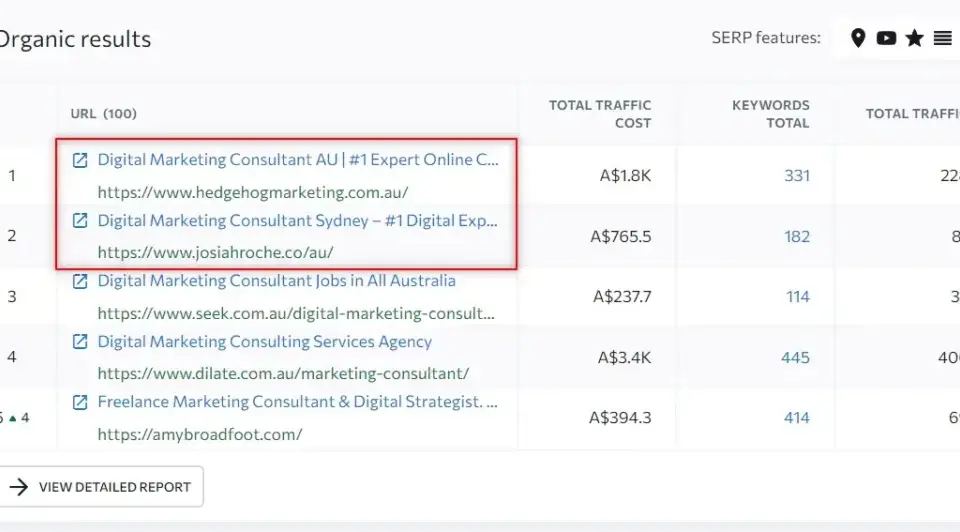Screen dimensions: 960x532
Task: Click traffic cost A$394.3 cell
Action: pyautogui.click(x=620, y=418)
